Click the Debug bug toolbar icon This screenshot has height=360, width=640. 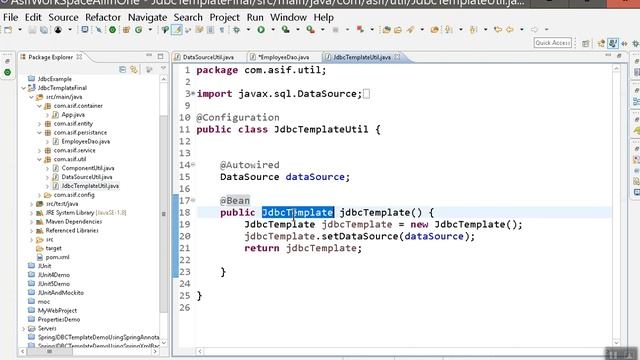tap(236, 30)
